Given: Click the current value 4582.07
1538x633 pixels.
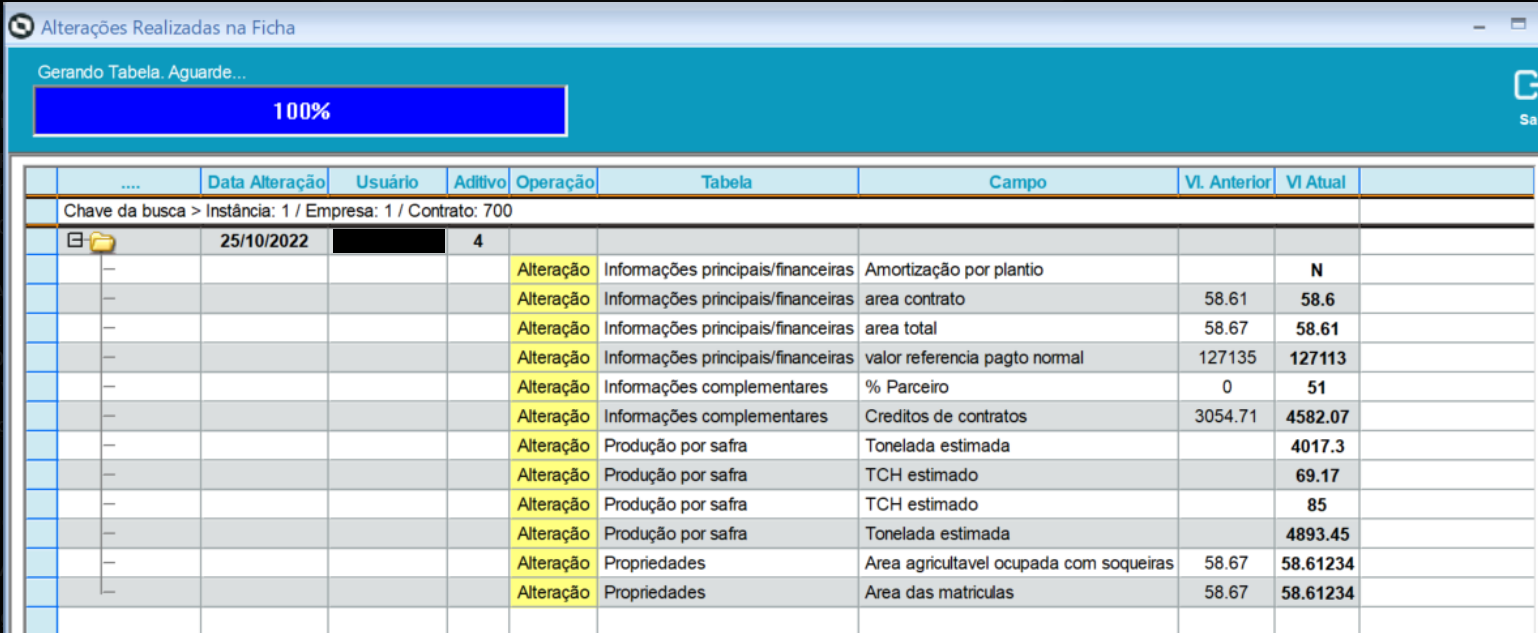Looking at the screenshot, I should (1317, 416).
